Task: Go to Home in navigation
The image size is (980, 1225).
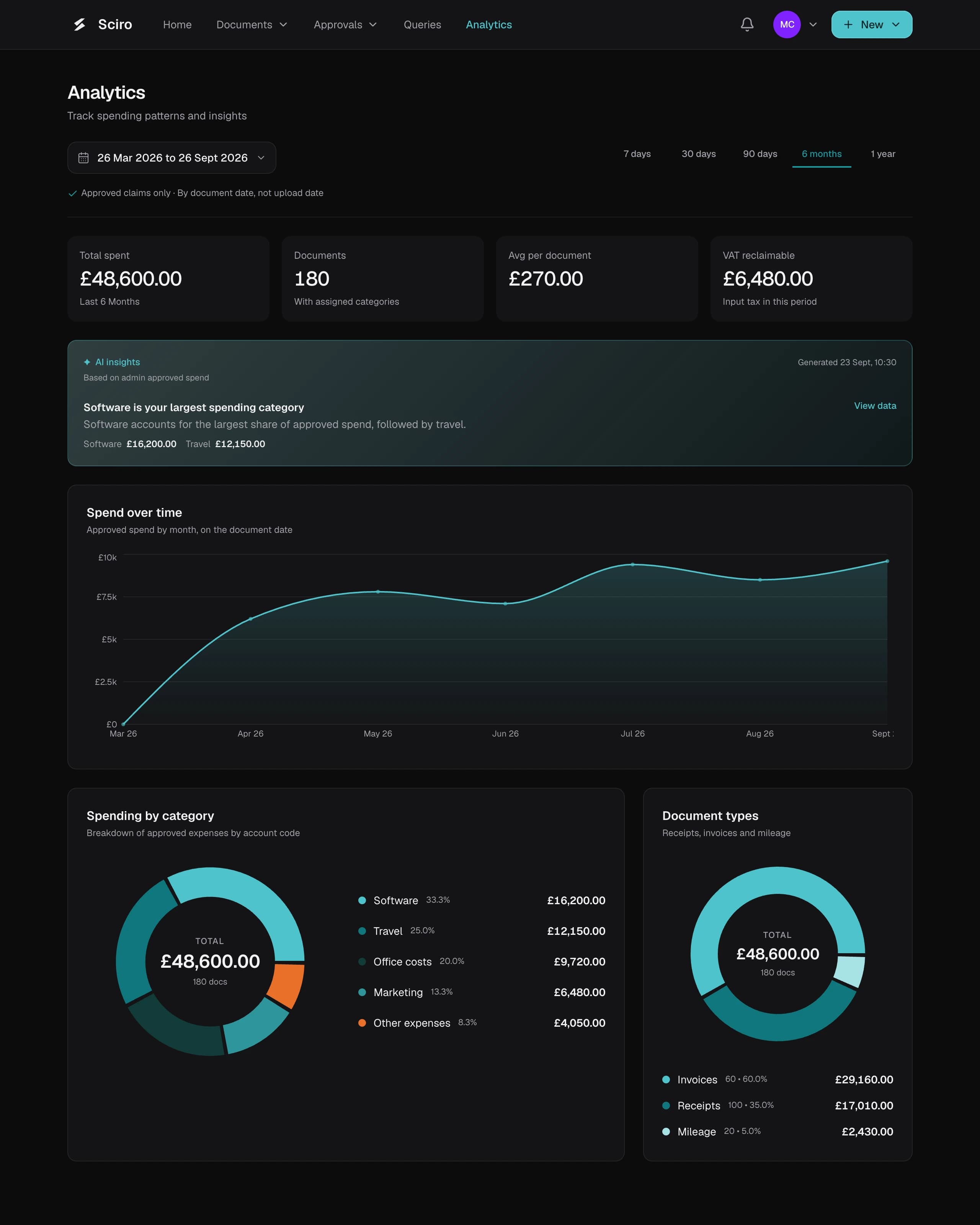Action: pos(177,24)
